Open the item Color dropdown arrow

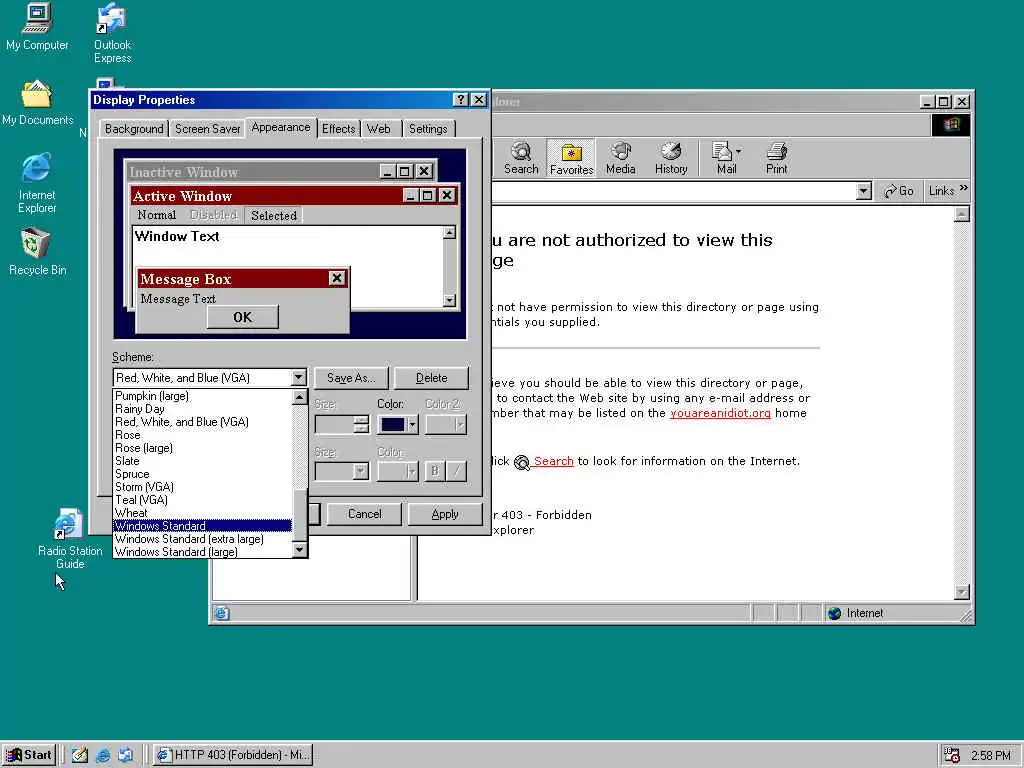point(412,424)
